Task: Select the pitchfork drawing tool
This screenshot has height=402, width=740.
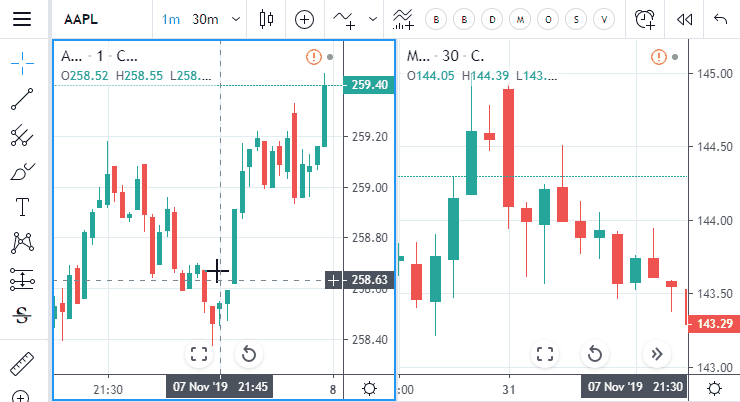Action: (22, 135)
